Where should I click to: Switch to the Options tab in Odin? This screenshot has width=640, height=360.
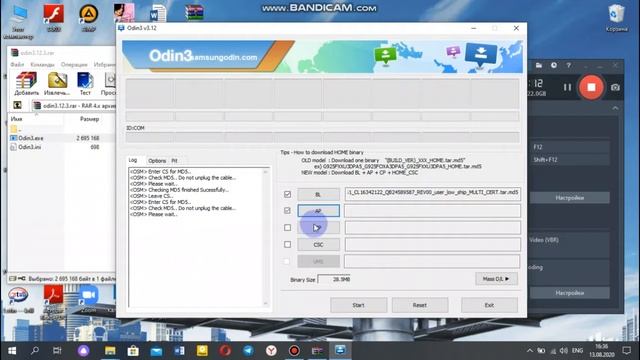pyautogui.click(x=157, y=161)
